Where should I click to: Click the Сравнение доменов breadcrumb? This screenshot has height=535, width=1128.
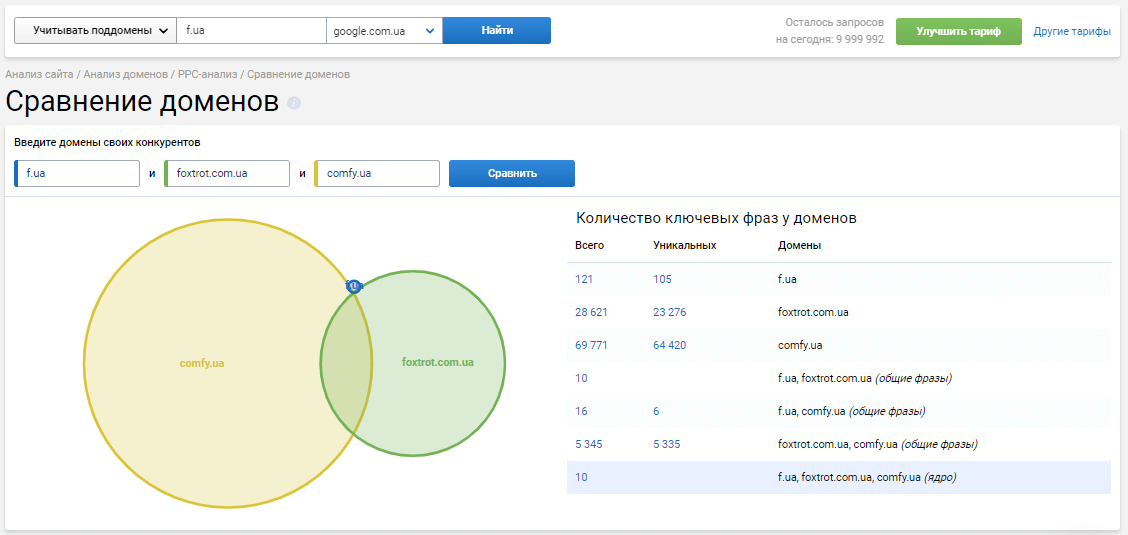[299, 74]
